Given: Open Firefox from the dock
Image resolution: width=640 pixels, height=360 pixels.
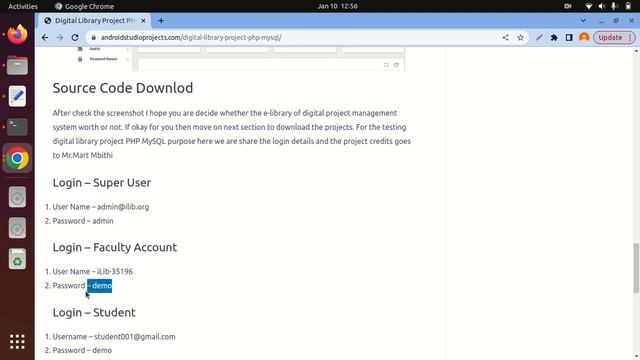Looking at the screenshot, I should 17,35.
